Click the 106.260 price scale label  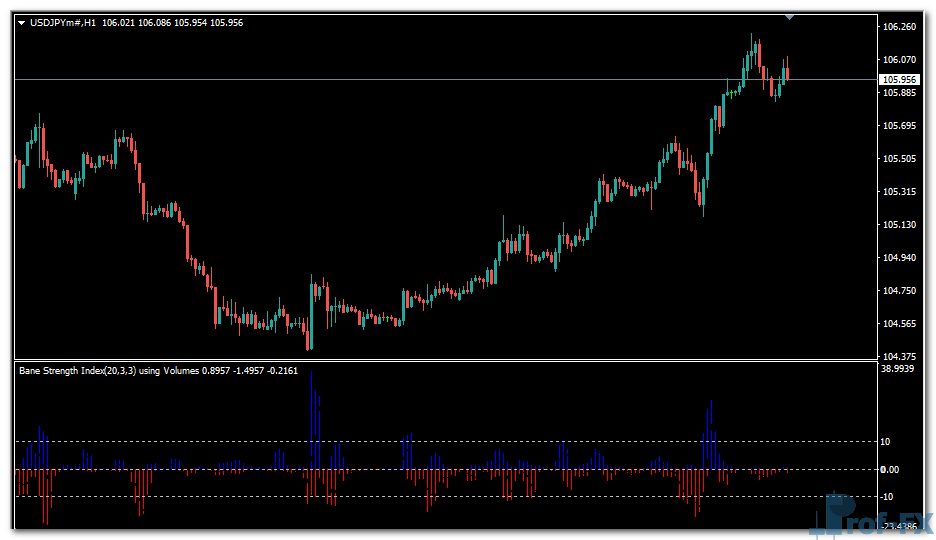(x=899, y=27)
